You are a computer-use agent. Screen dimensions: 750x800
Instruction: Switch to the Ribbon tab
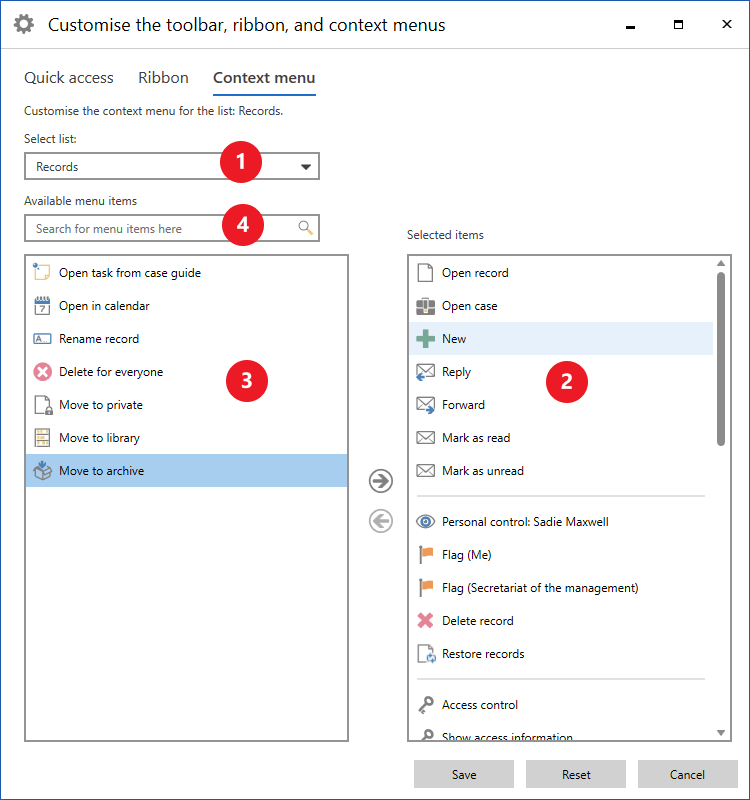tap(163, 77)
